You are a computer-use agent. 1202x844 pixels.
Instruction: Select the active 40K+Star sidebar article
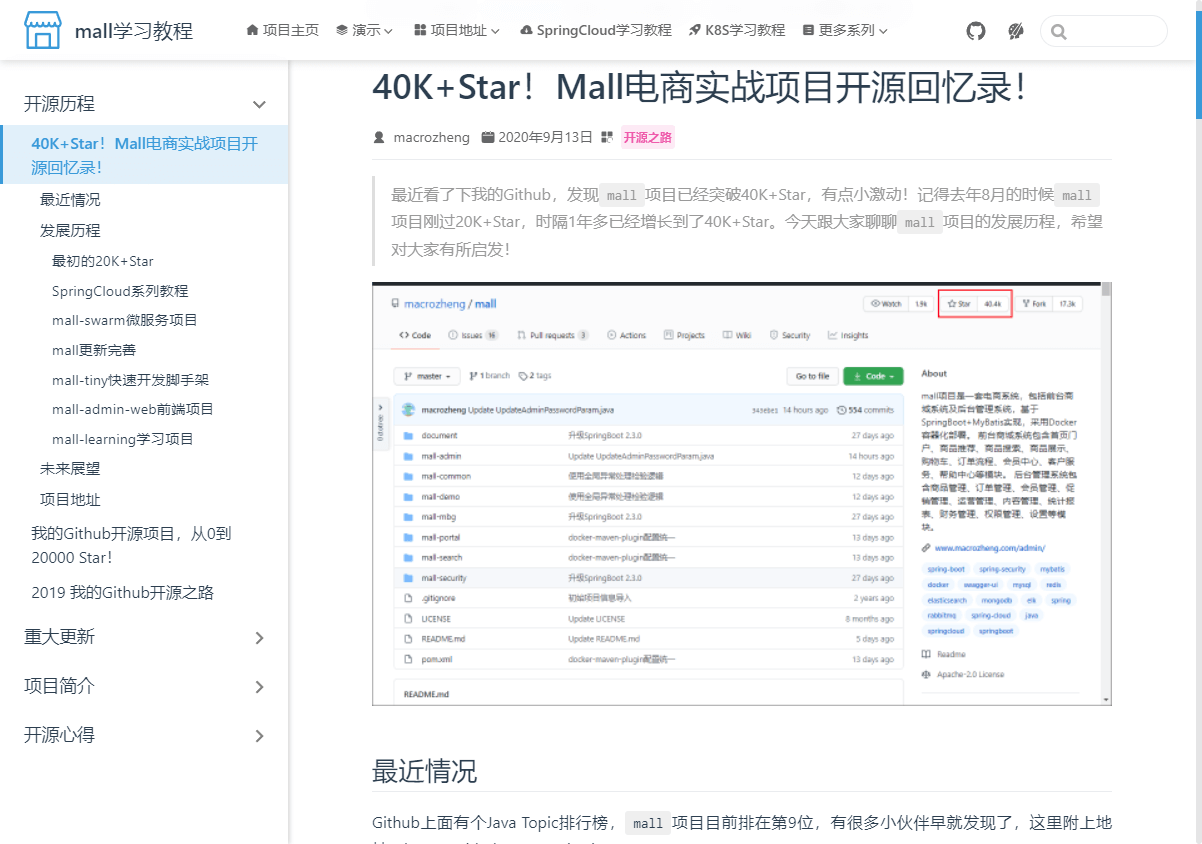coord(145,155)
